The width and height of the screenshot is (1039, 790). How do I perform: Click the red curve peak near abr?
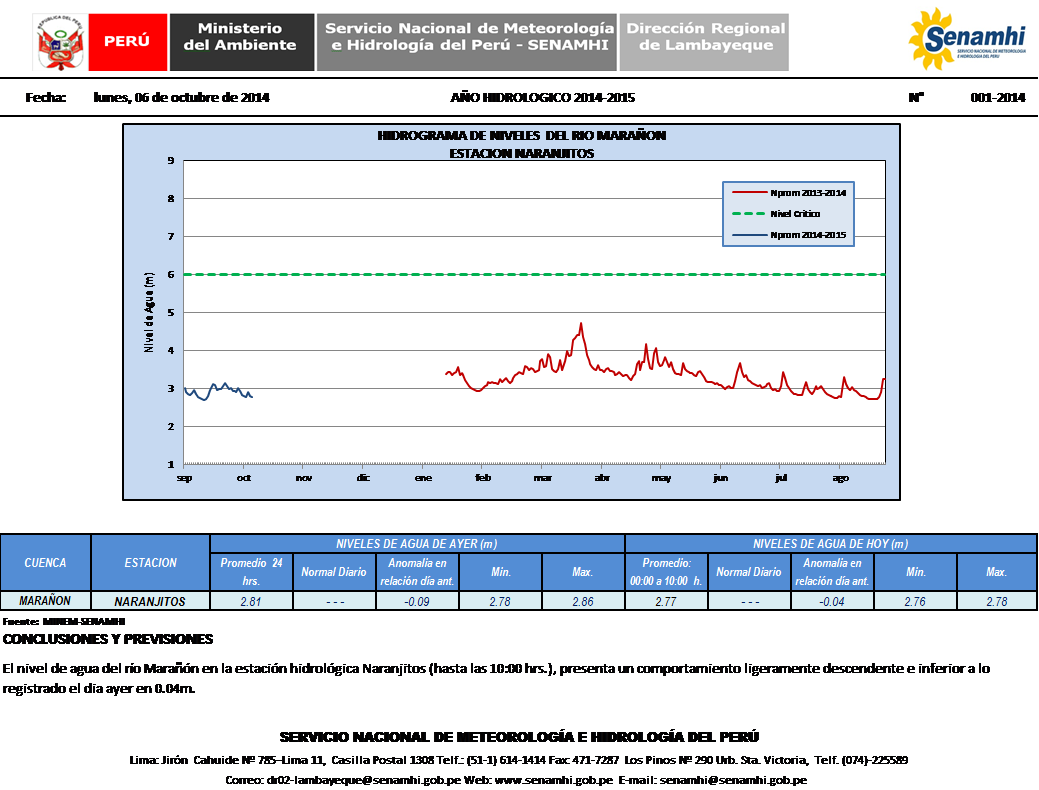(x=580, y=324)
